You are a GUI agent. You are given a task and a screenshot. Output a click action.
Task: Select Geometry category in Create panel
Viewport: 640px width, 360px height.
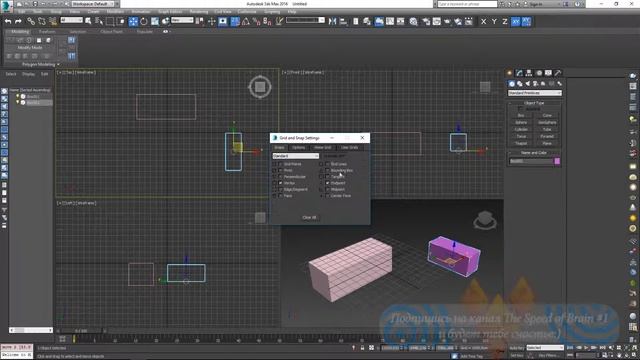511,84
